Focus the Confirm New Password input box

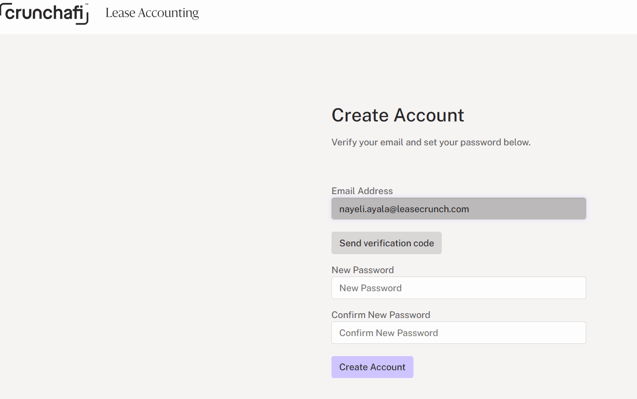459,333
